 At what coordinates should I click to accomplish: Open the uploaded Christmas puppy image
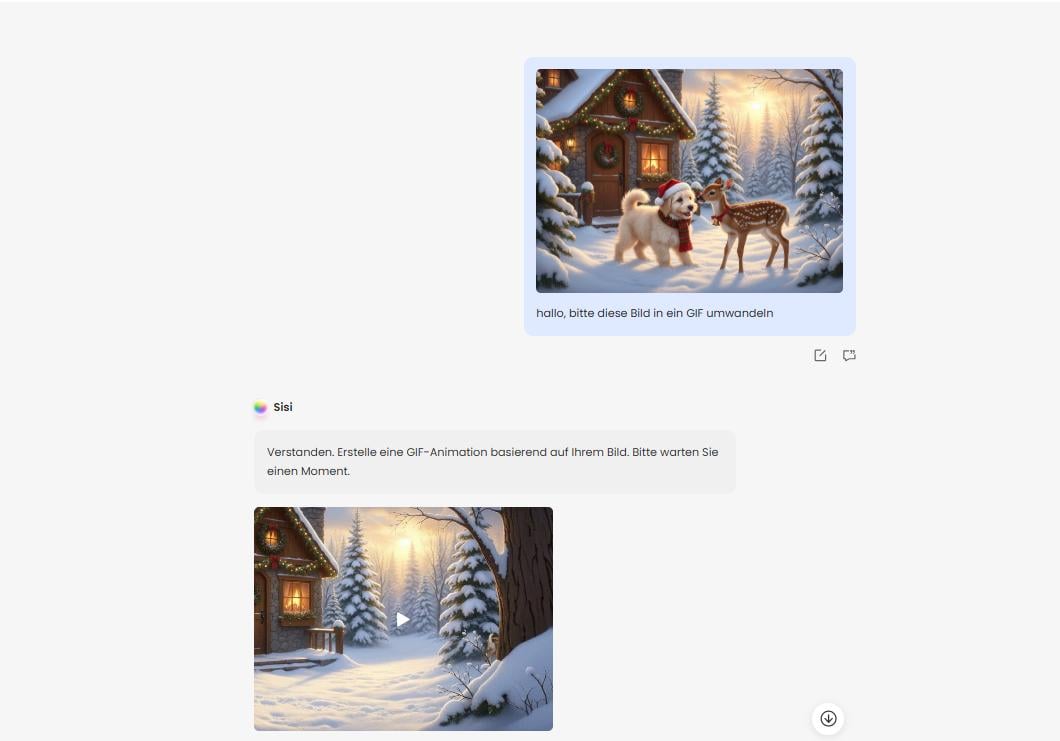(689, 181)
